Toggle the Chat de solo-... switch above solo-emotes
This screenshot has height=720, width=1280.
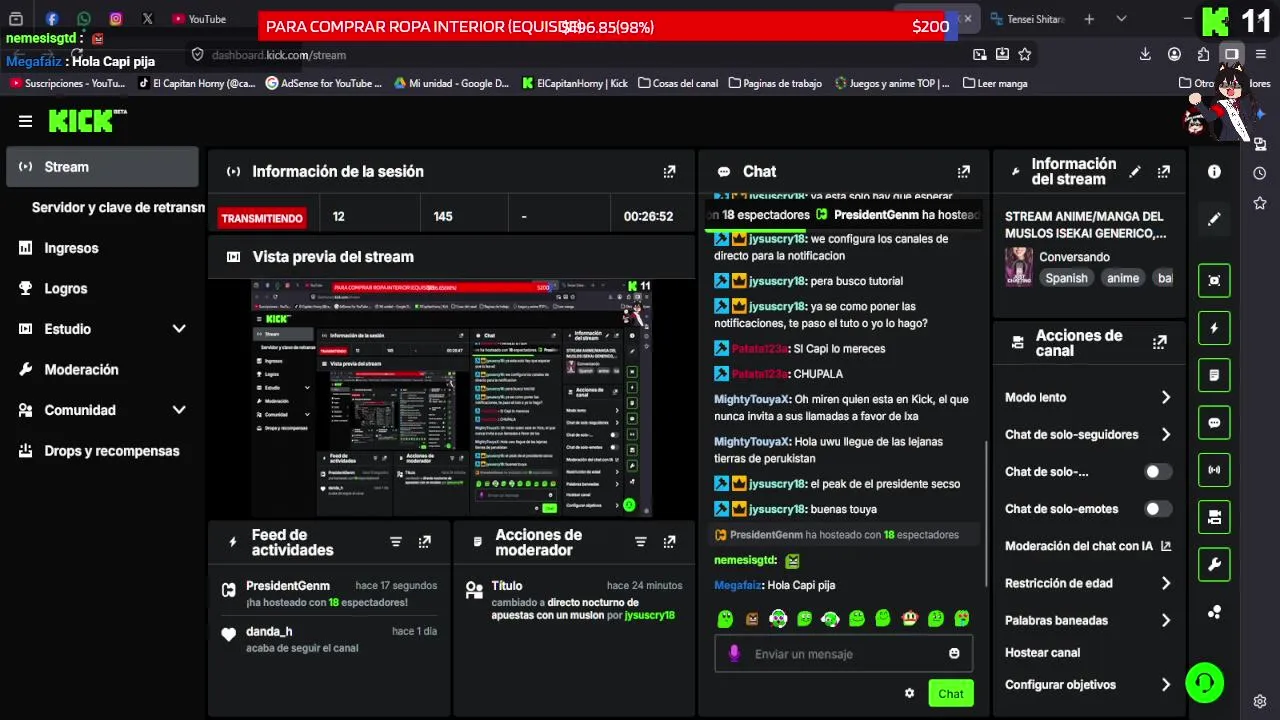pyautogui.click(x=1157, y=472)
